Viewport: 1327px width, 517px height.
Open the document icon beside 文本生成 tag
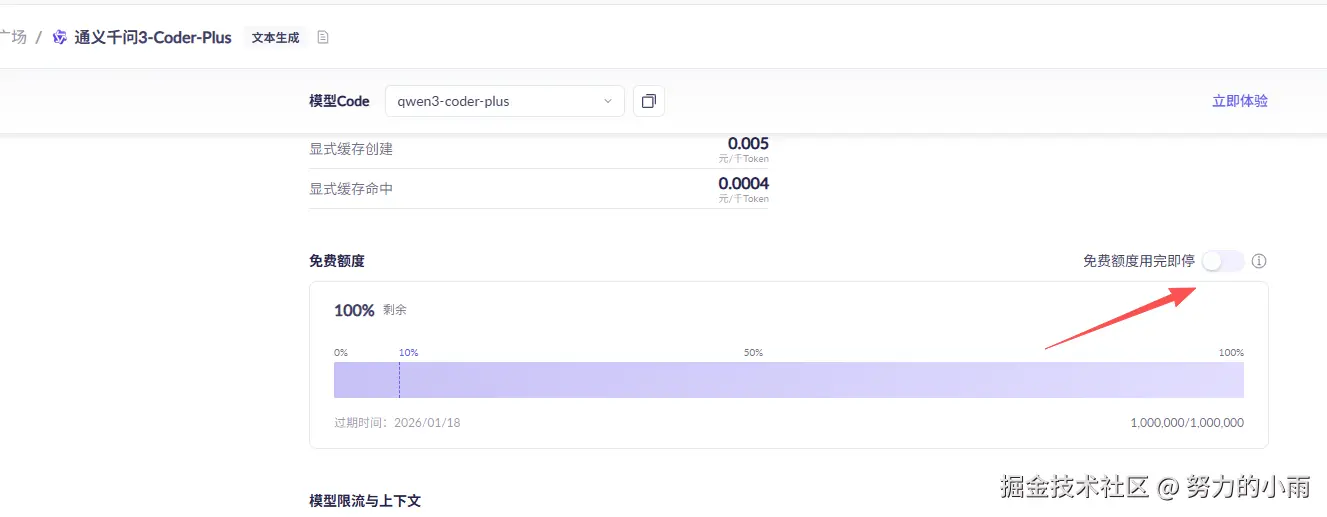(323, 38)
